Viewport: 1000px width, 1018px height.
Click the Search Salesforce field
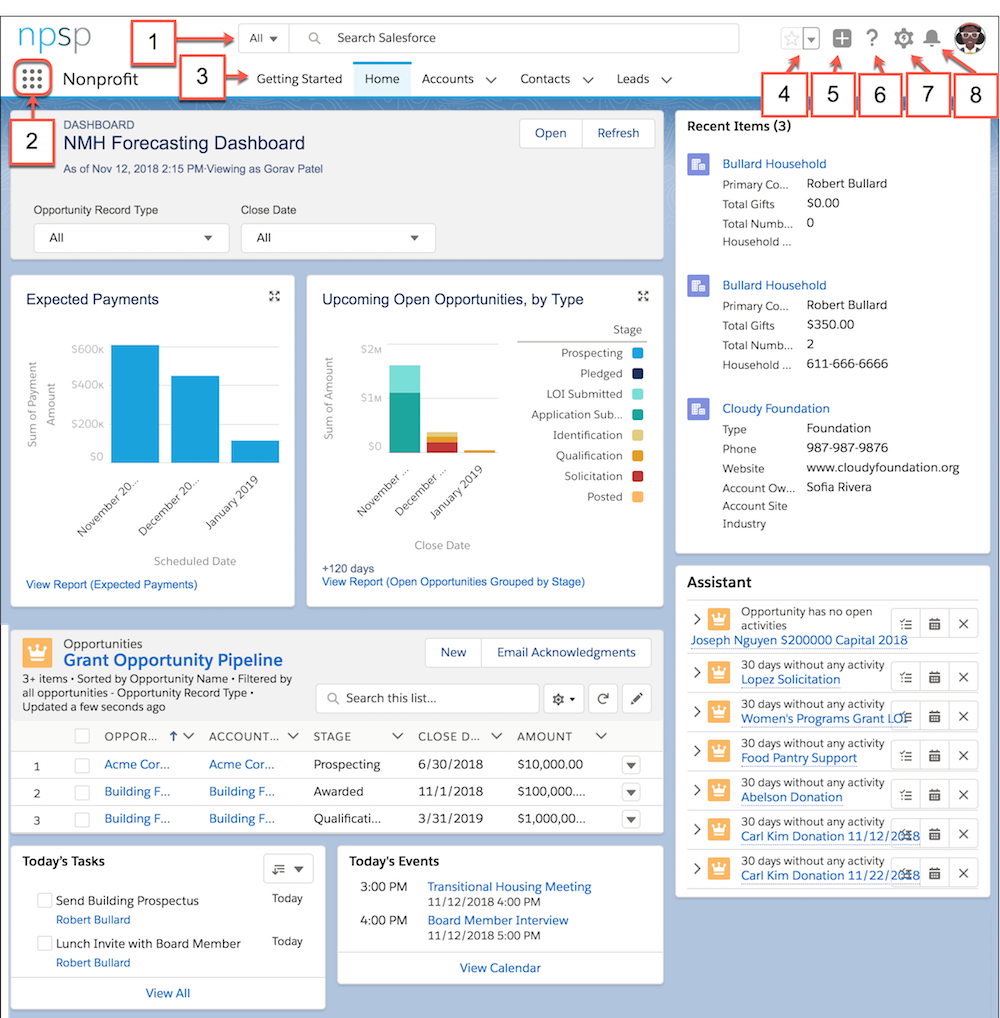514,38
